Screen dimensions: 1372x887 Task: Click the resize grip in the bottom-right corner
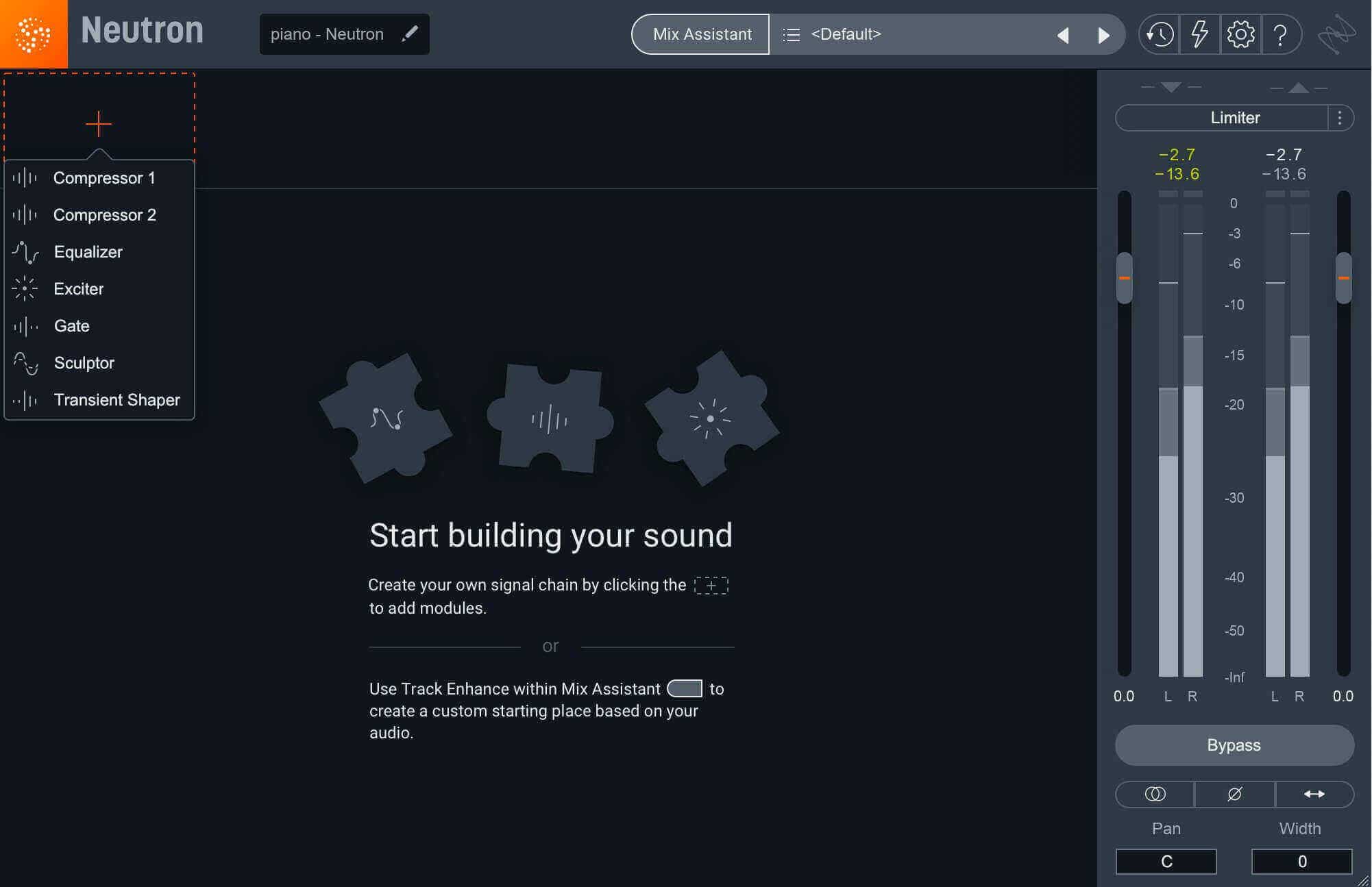1363,879
